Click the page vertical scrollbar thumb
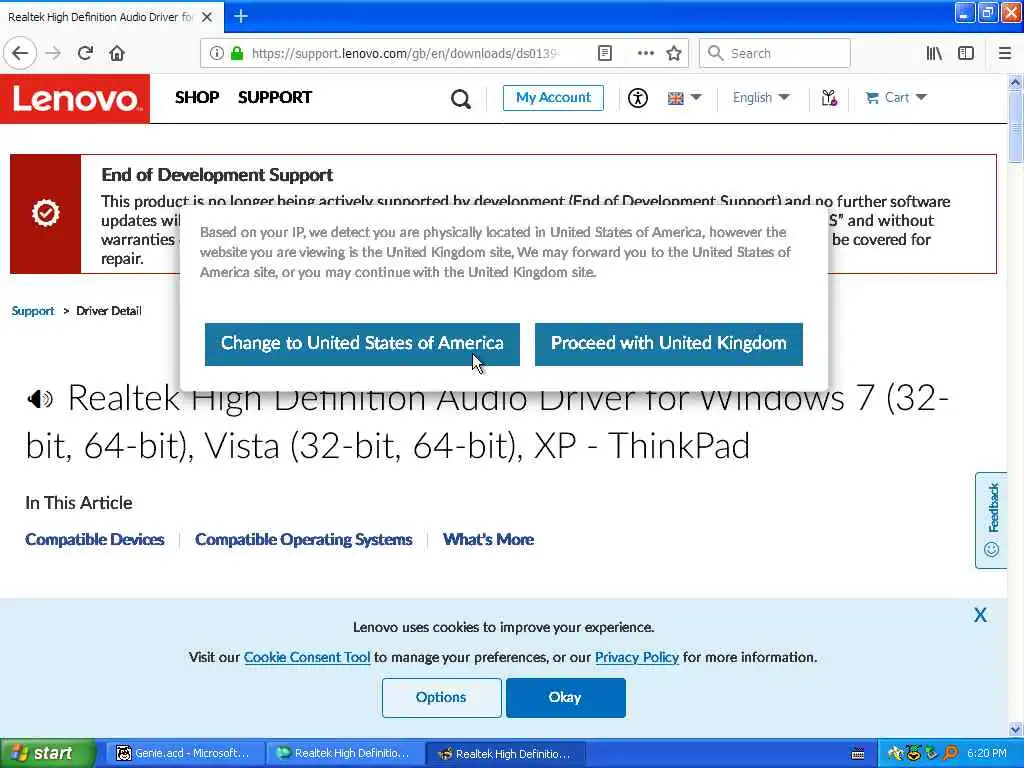This screenshot has width=1024, height=768. click(1016, 127)
